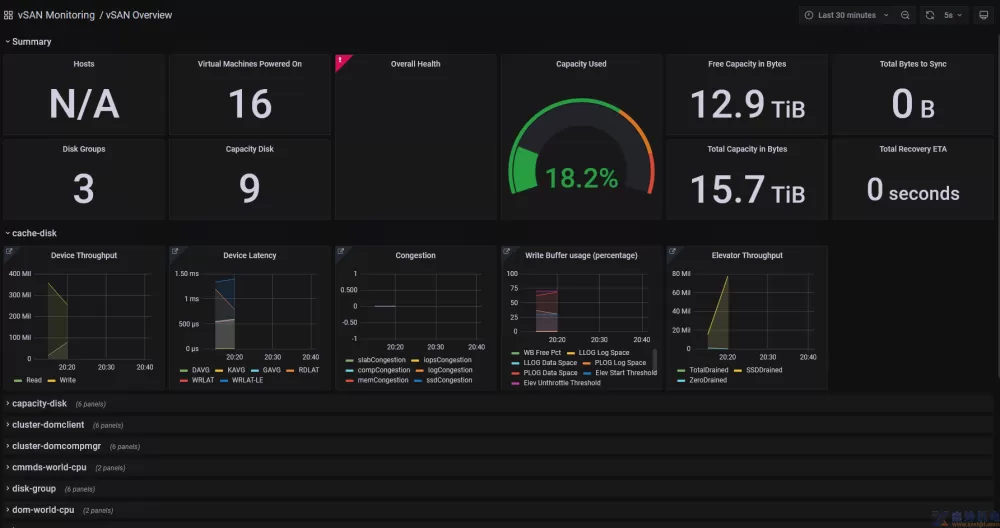Click the 12.9 TiB free capacity value
1000x528 pixels.
click(x=747, y=104)
